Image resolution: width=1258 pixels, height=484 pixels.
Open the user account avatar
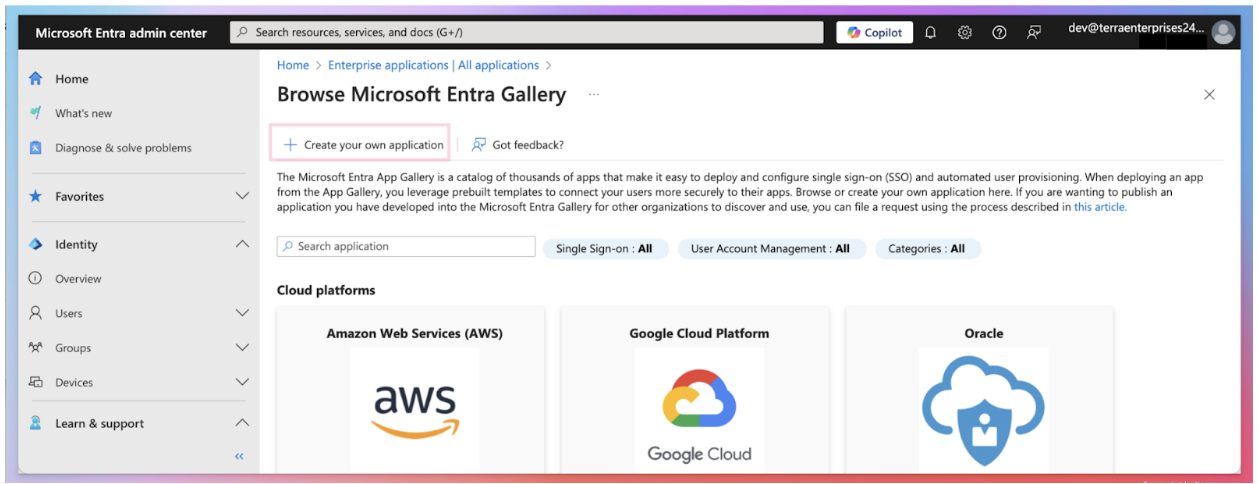(1223, 32)
